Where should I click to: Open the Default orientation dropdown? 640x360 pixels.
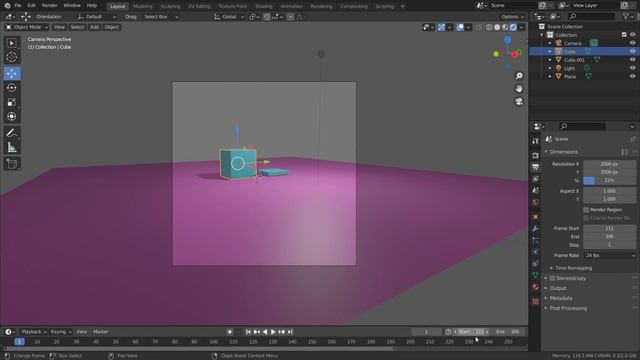coord(96,17)
